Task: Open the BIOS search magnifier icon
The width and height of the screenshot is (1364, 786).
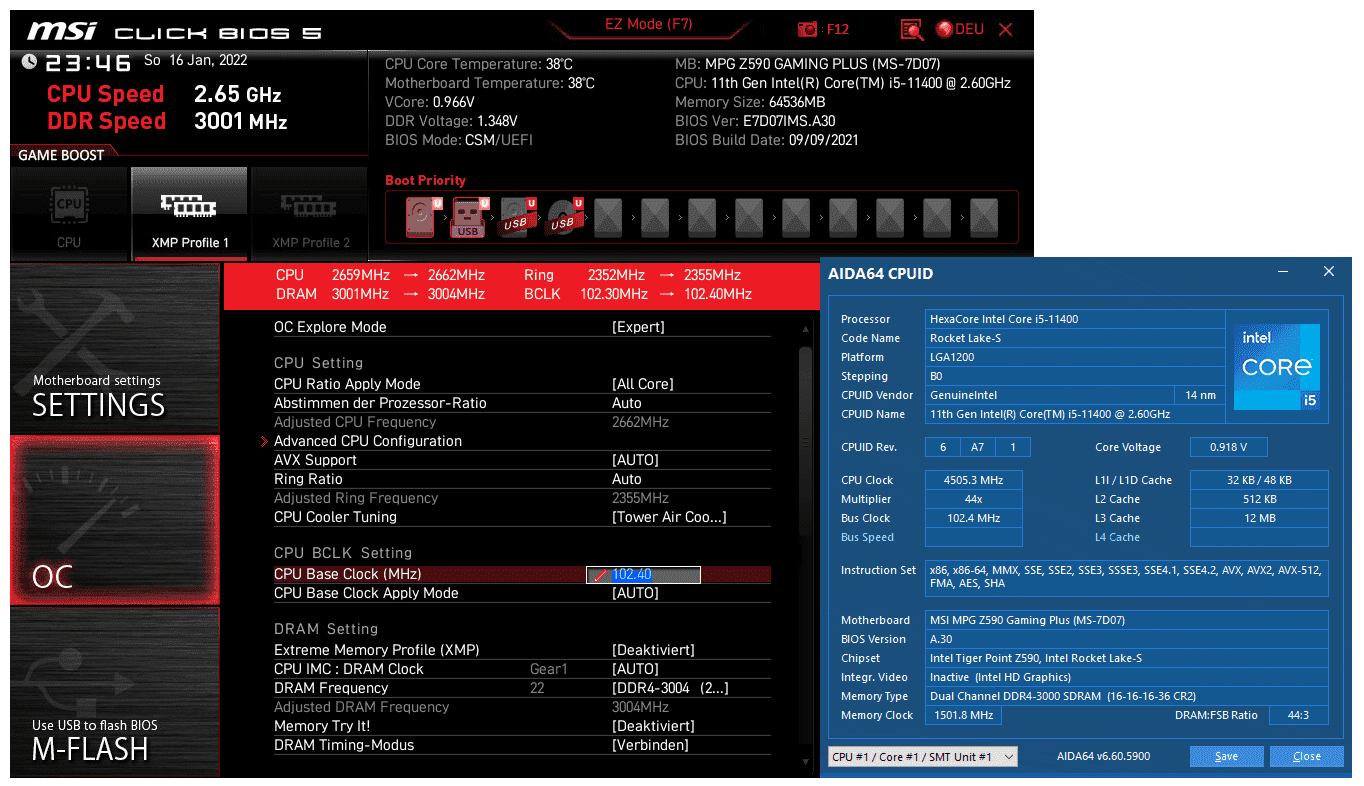Action: tap(911, 29)
